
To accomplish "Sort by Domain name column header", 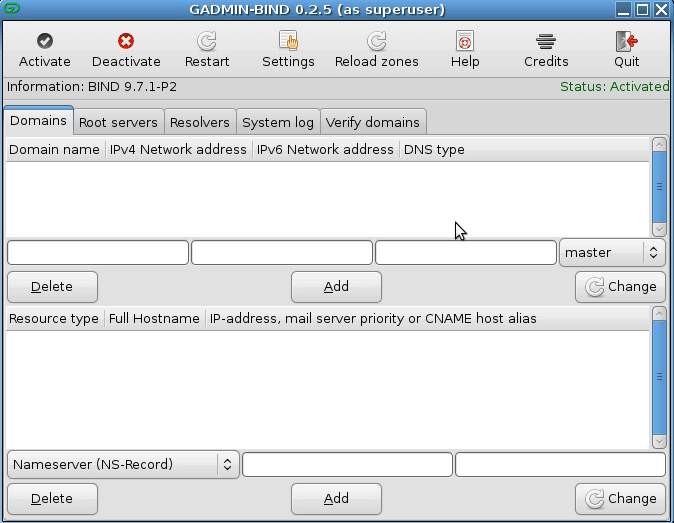I will (x=55, y=150).
